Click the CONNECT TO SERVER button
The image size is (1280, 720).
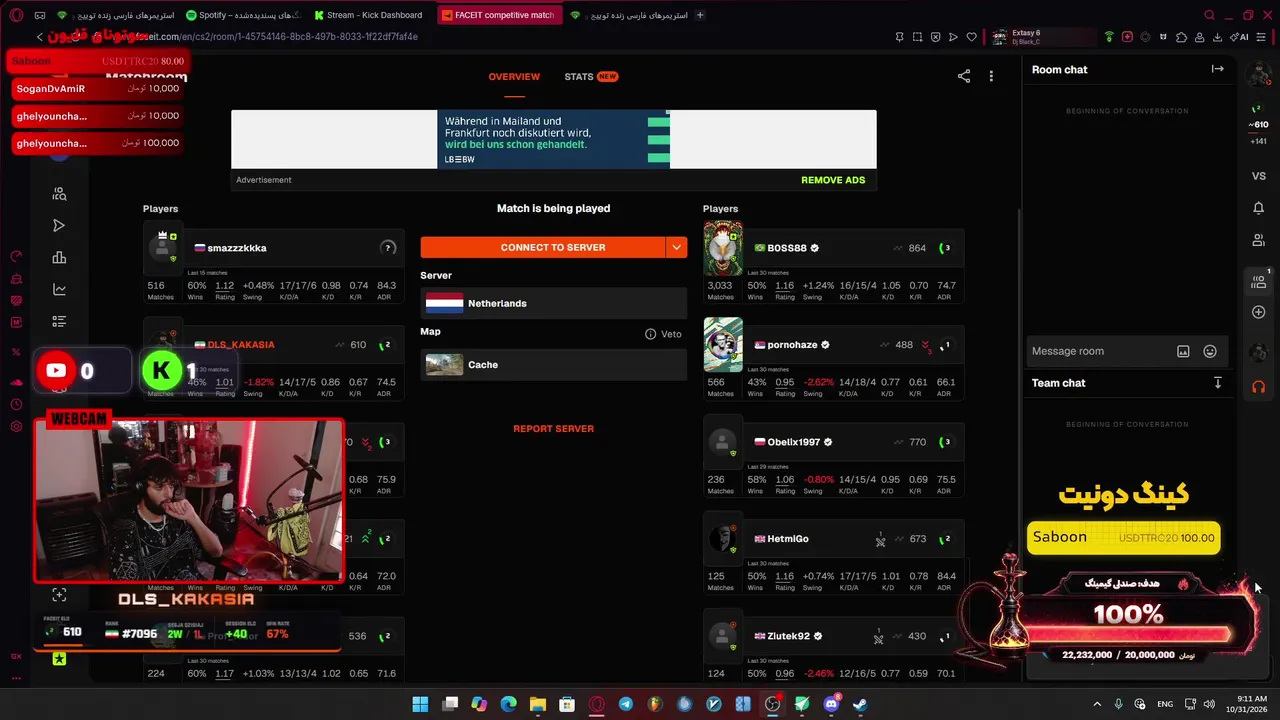click(543, 247)
